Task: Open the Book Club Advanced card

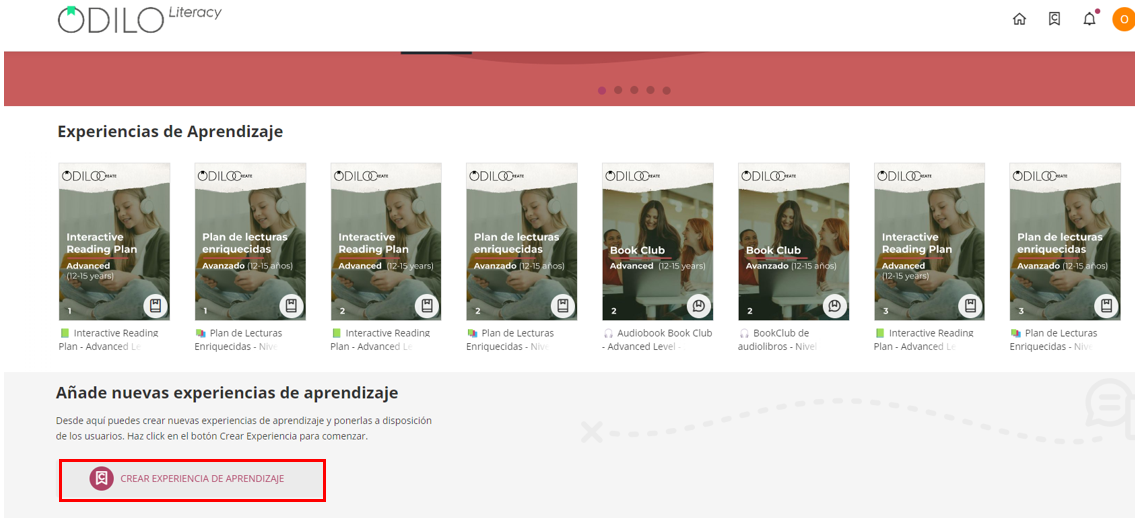Action: pyautogui.click(x=658, y=242)
